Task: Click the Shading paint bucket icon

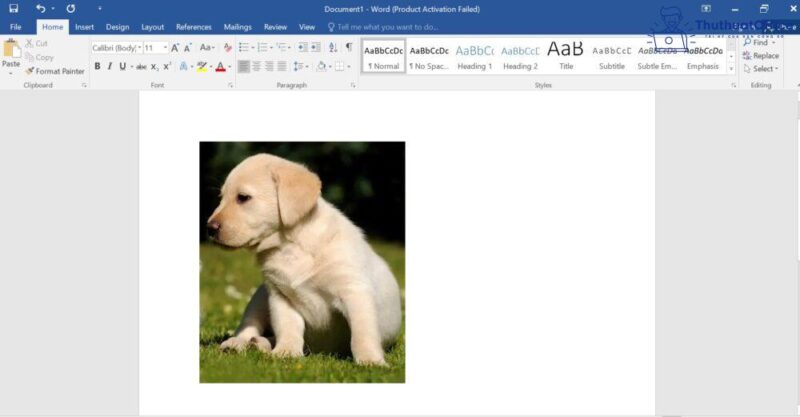Action: click(321, 66)
